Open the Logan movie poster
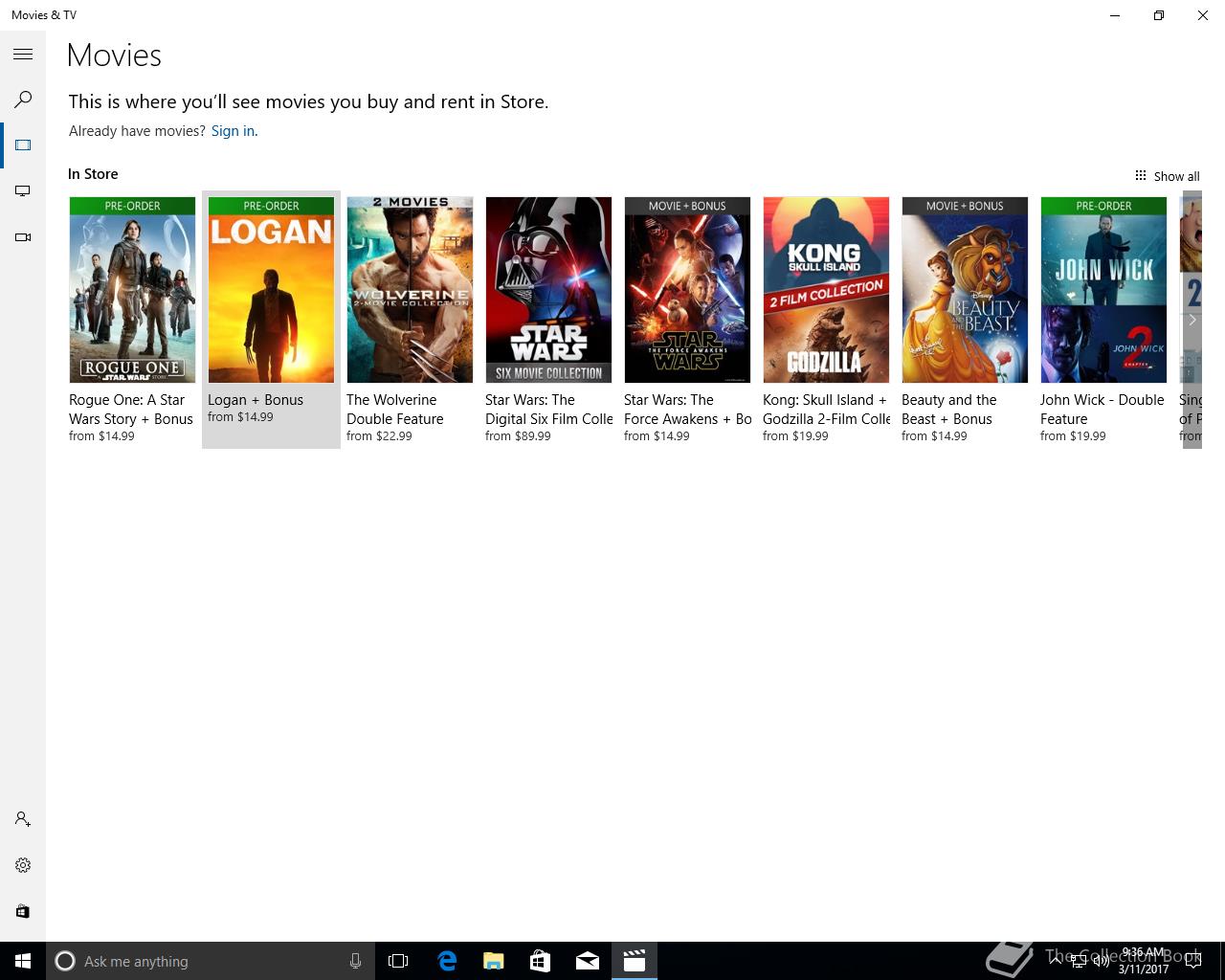The image size is (1225, 980). point(271,290)
